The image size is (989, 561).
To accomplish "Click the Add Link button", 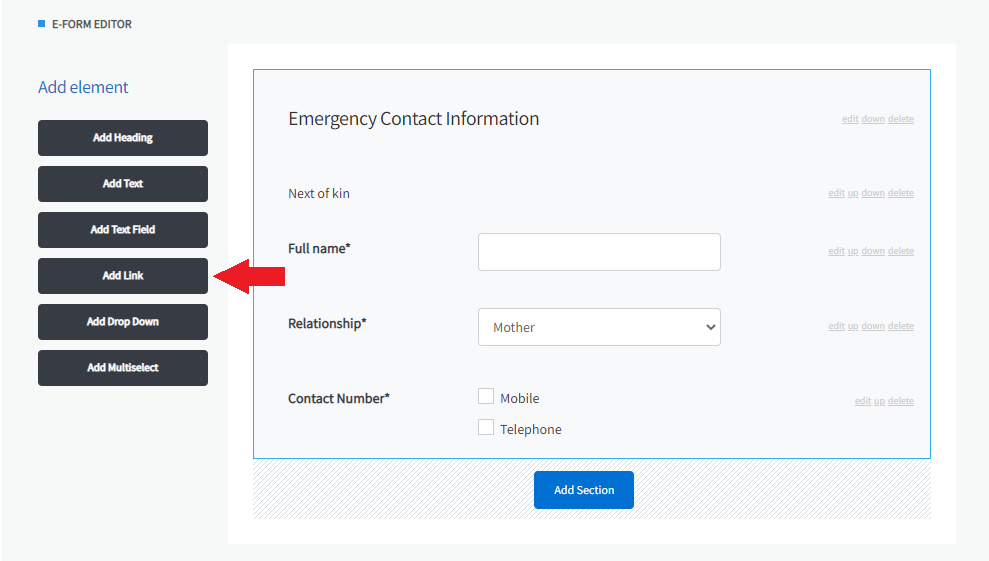I will 123,276.
